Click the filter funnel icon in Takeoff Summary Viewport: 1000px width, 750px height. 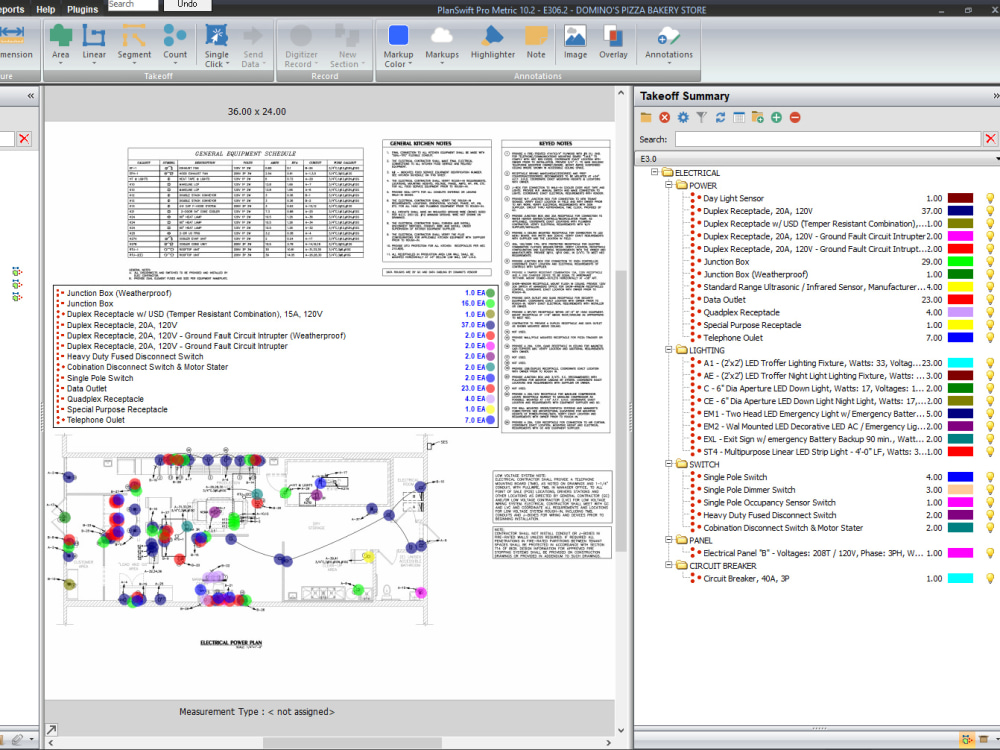702,117
